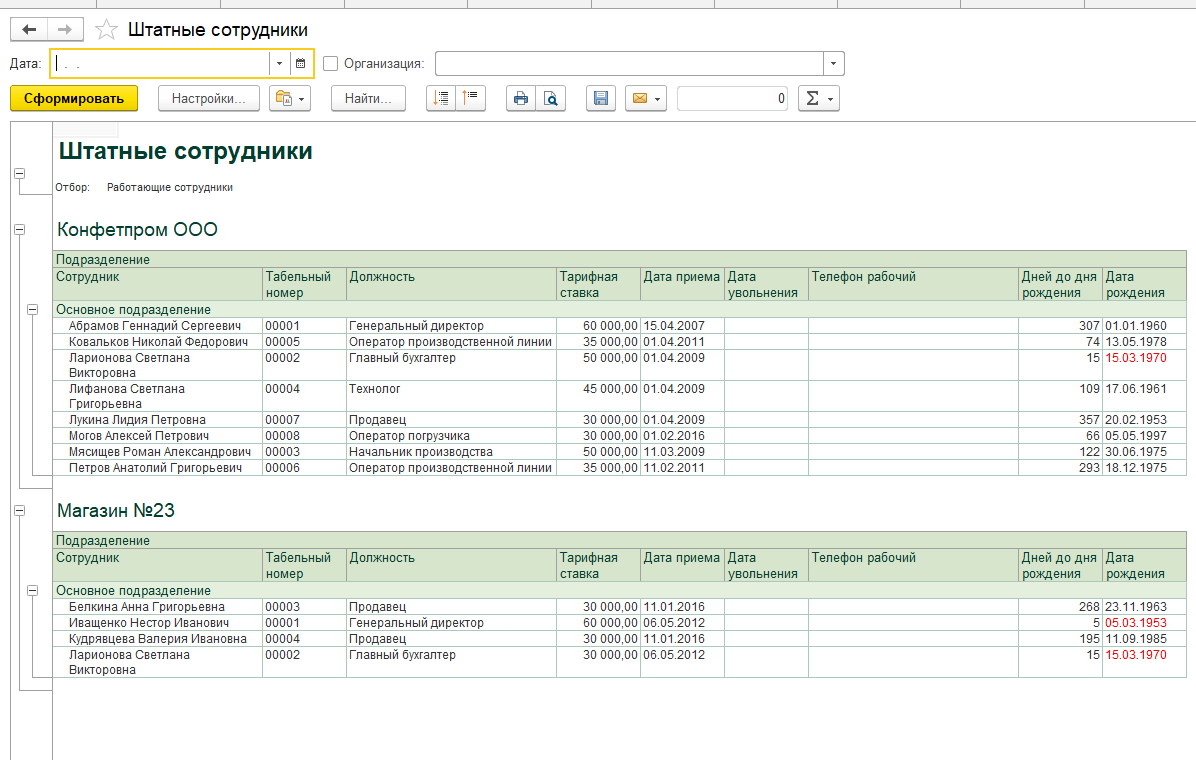Select the Кудрявцева Валерия Ивановна cell
Viewport: 1196px width, 760px height.
(158, 639)
